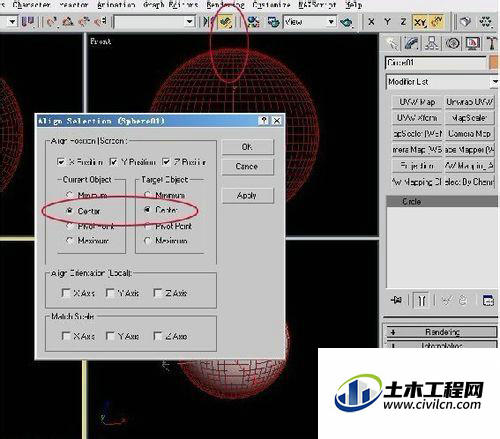Viewport: 500px width, 439px height.
Task: Open the Modify command panel tab
Action: point(411,43)
